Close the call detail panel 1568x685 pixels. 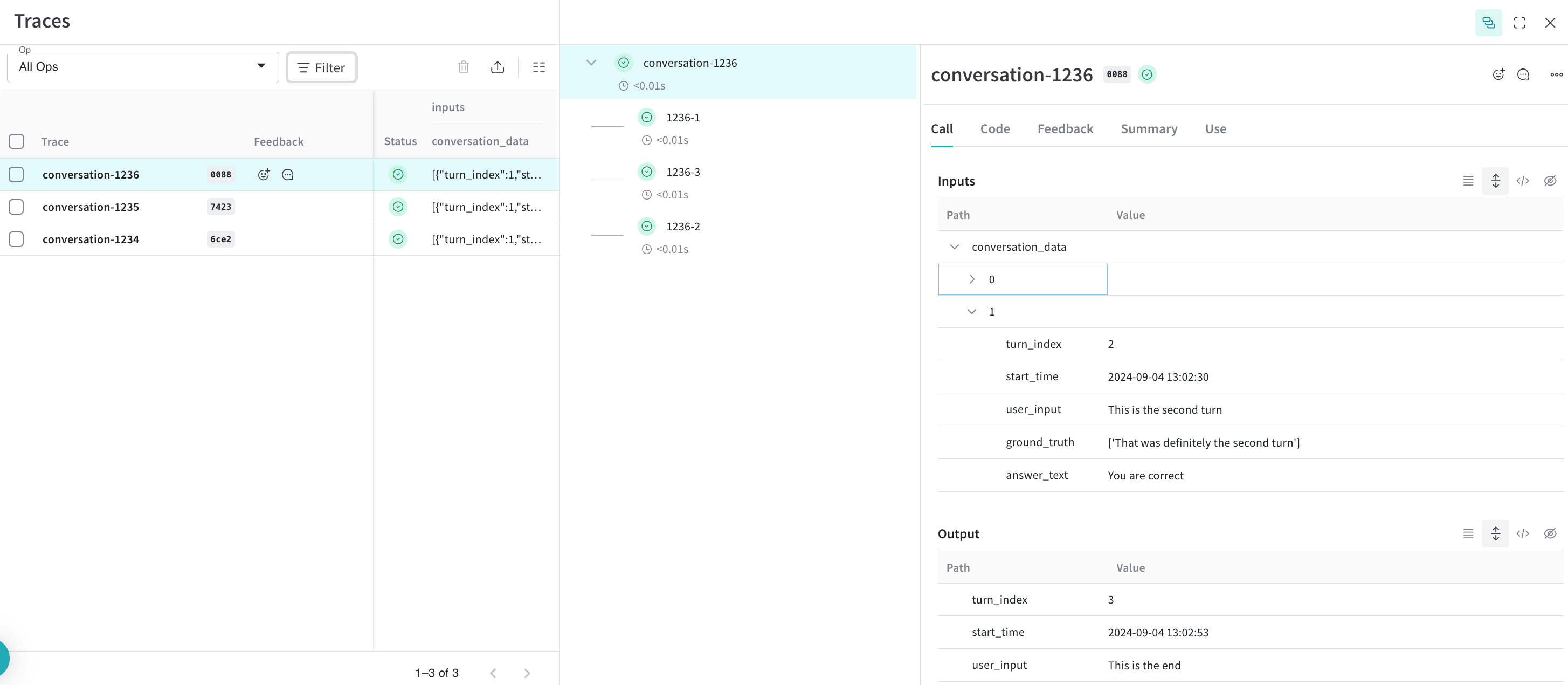(1550, 23)
